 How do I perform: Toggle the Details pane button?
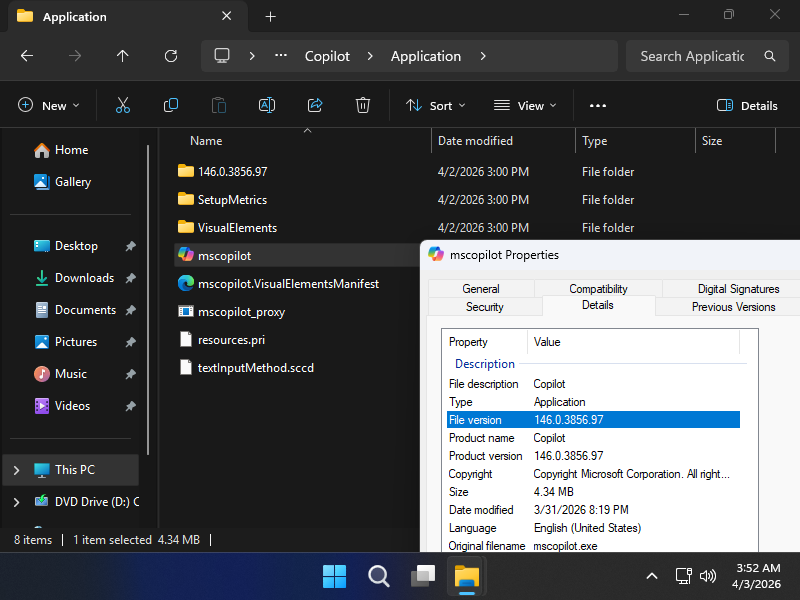[747, 106]
